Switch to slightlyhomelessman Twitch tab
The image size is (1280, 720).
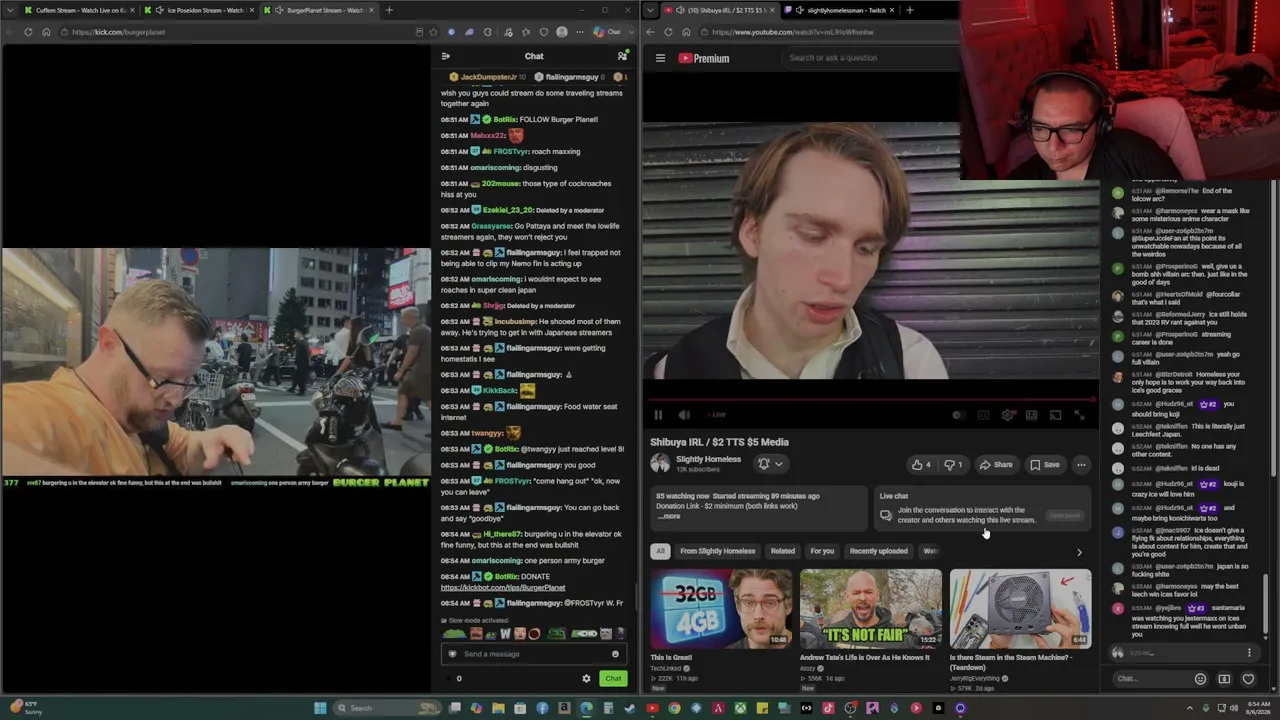[x=838, y=10]
